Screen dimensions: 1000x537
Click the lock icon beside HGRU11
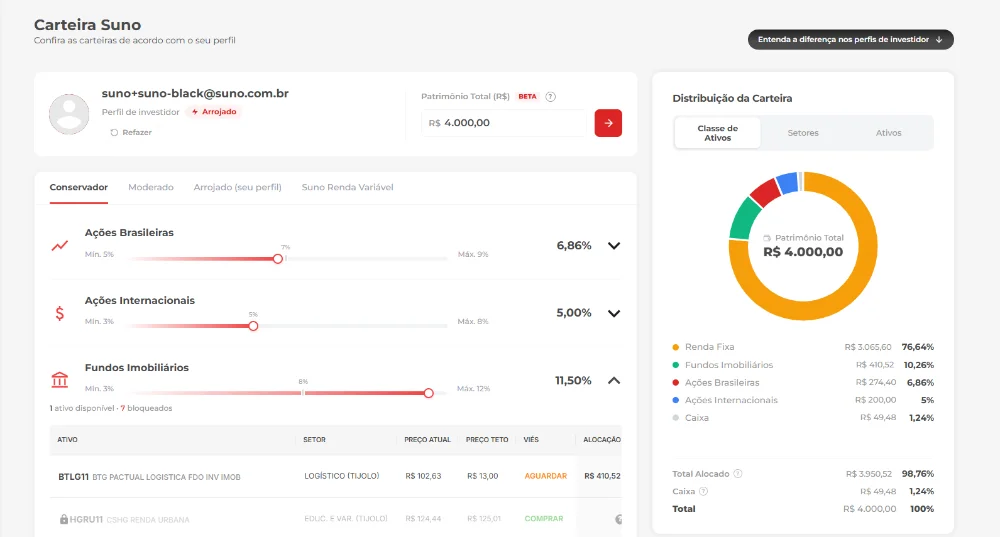click(64, 519)
